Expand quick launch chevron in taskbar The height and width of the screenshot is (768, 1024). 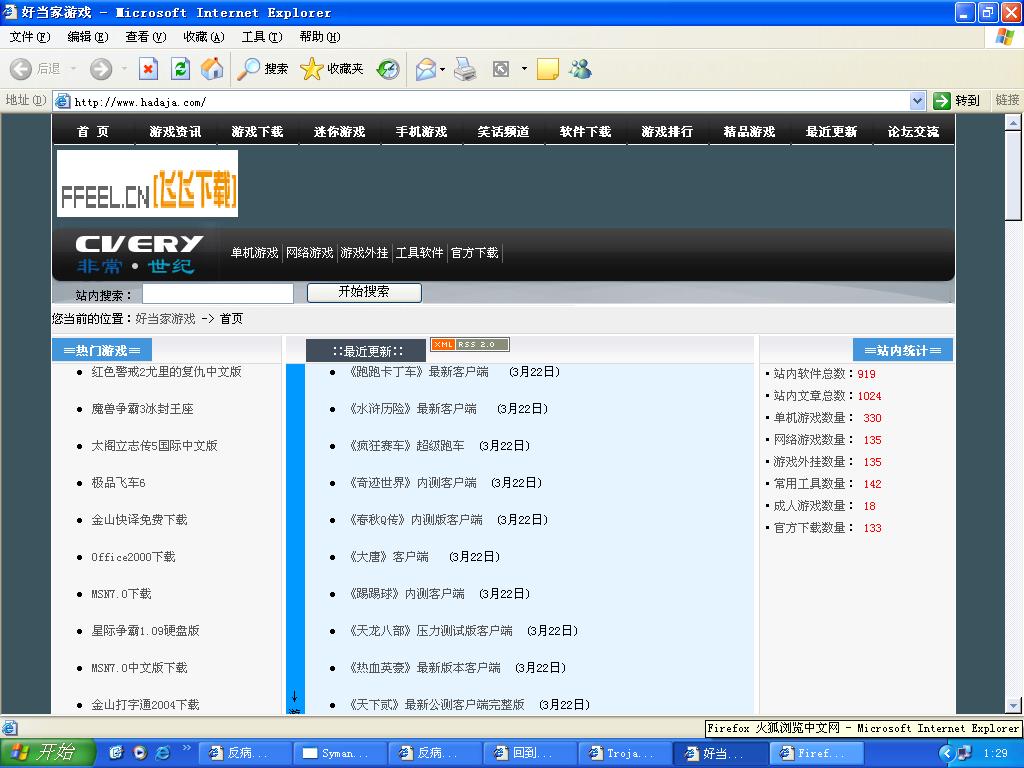(186, 748)
